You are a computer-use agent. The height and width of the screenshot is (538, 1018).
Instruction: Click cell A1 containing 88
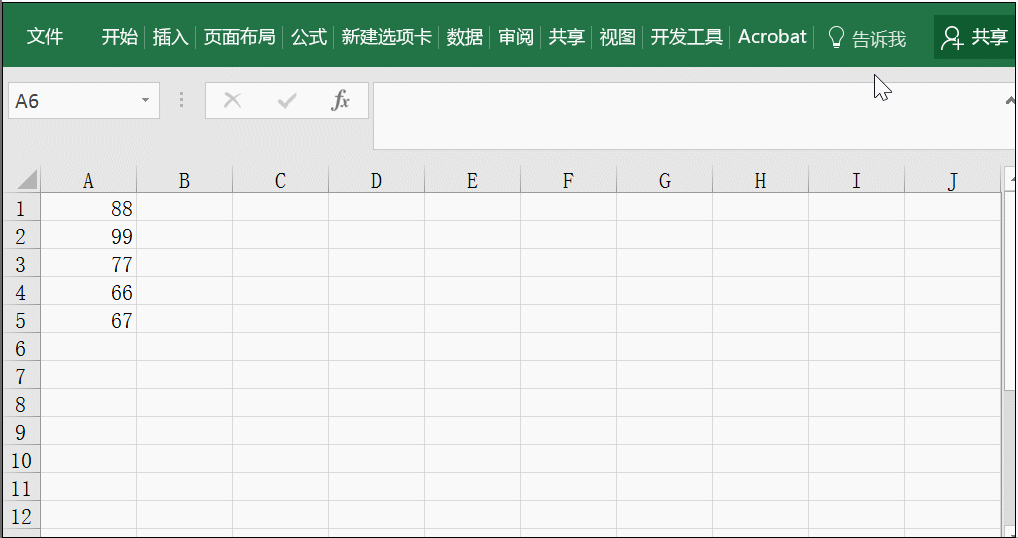[x=88, y=208]
